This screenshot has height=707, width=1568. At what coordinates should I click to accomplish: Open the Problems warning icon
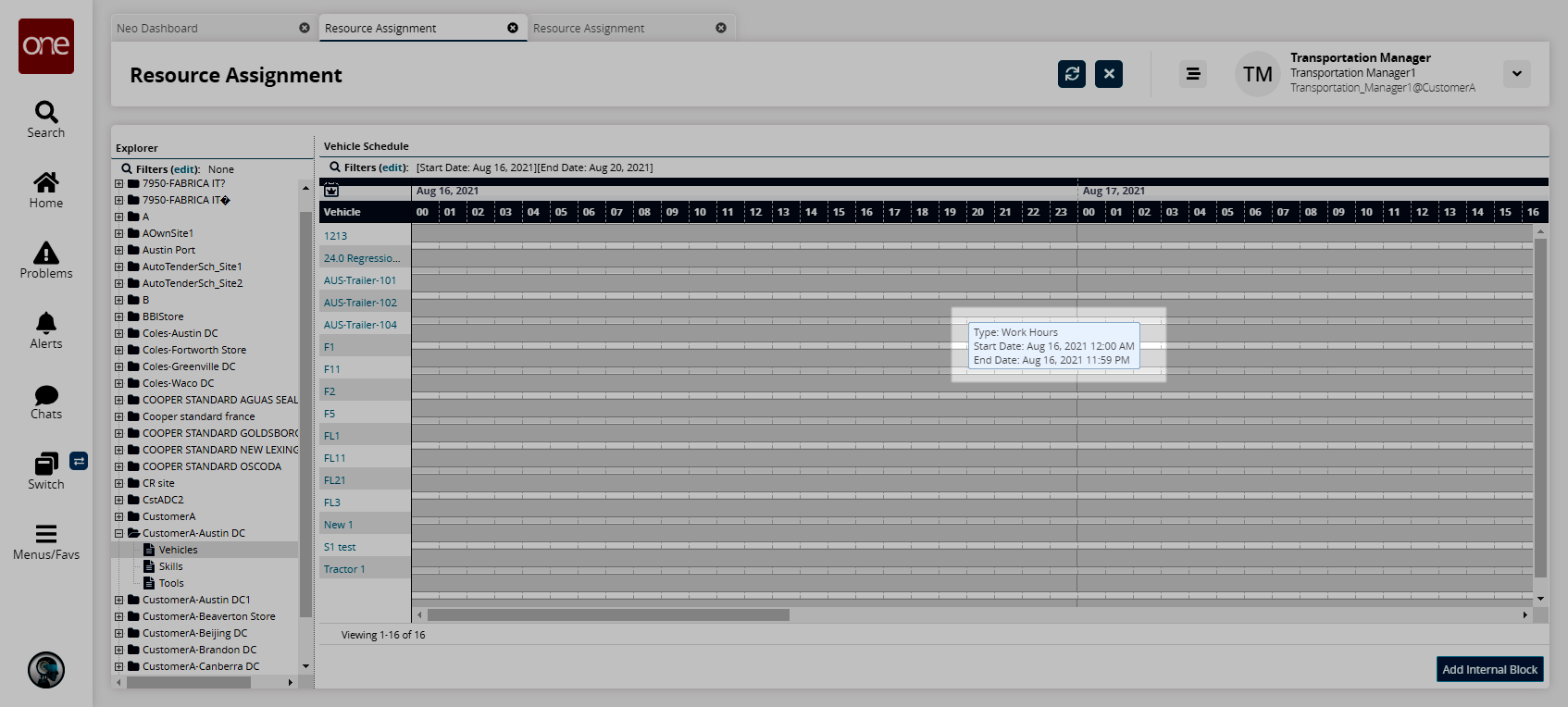pyautogui.click(x=46, y=253)
